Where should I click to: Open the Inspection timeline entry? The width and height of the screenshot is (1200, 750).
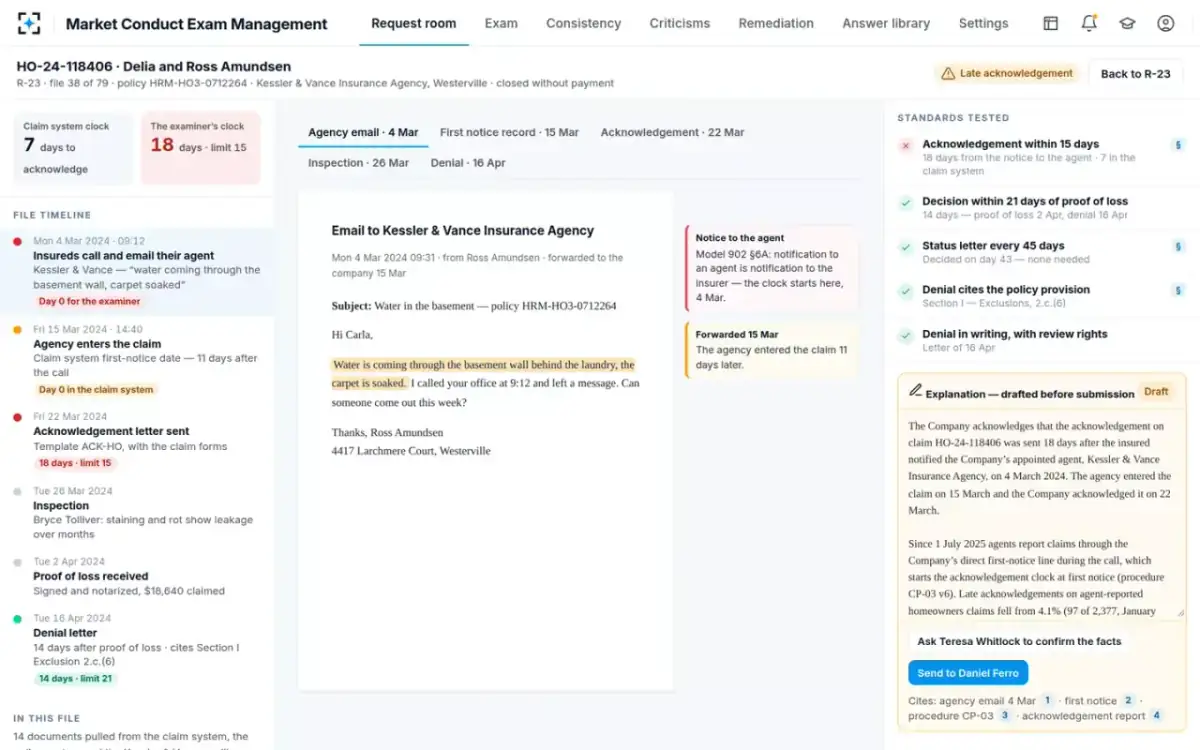(x=137, y=512)
